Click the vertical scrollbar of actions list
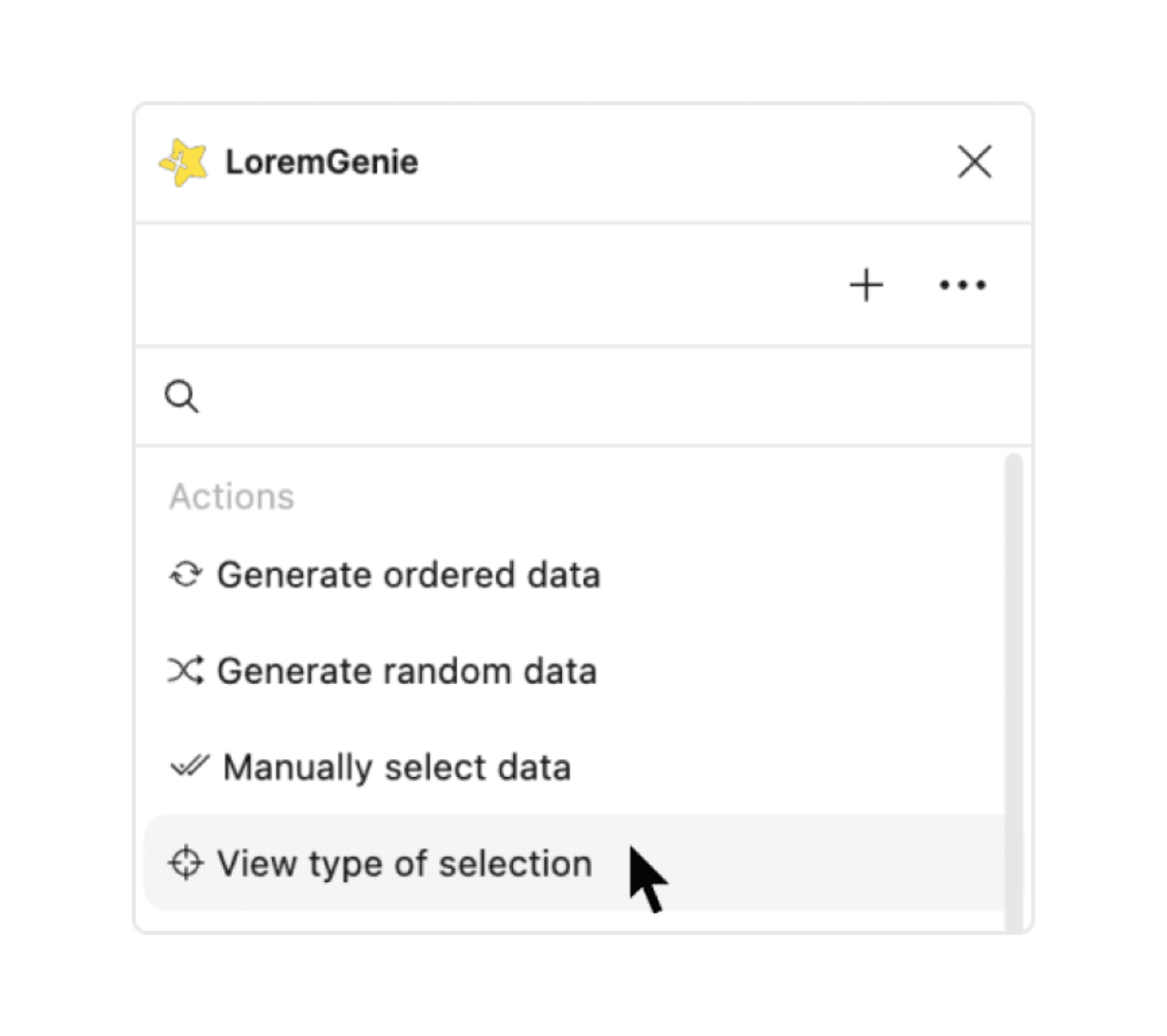 point(1013,657)
